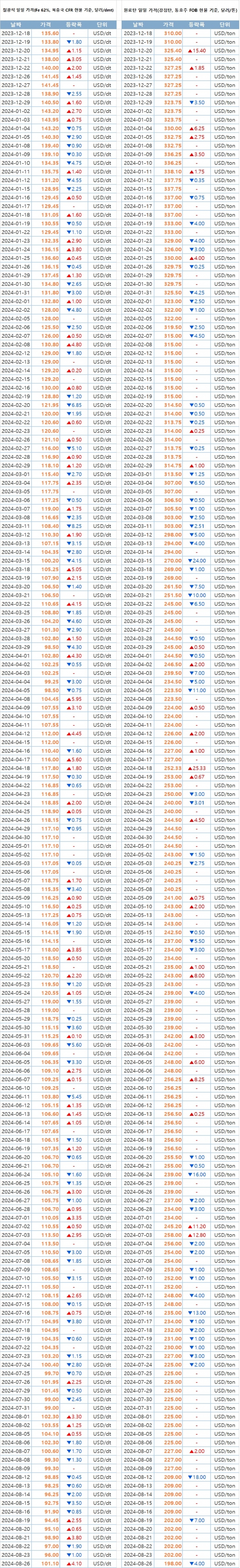Click the red up triangle next to 5.95
240x1568 pixels.
point(68,699)
